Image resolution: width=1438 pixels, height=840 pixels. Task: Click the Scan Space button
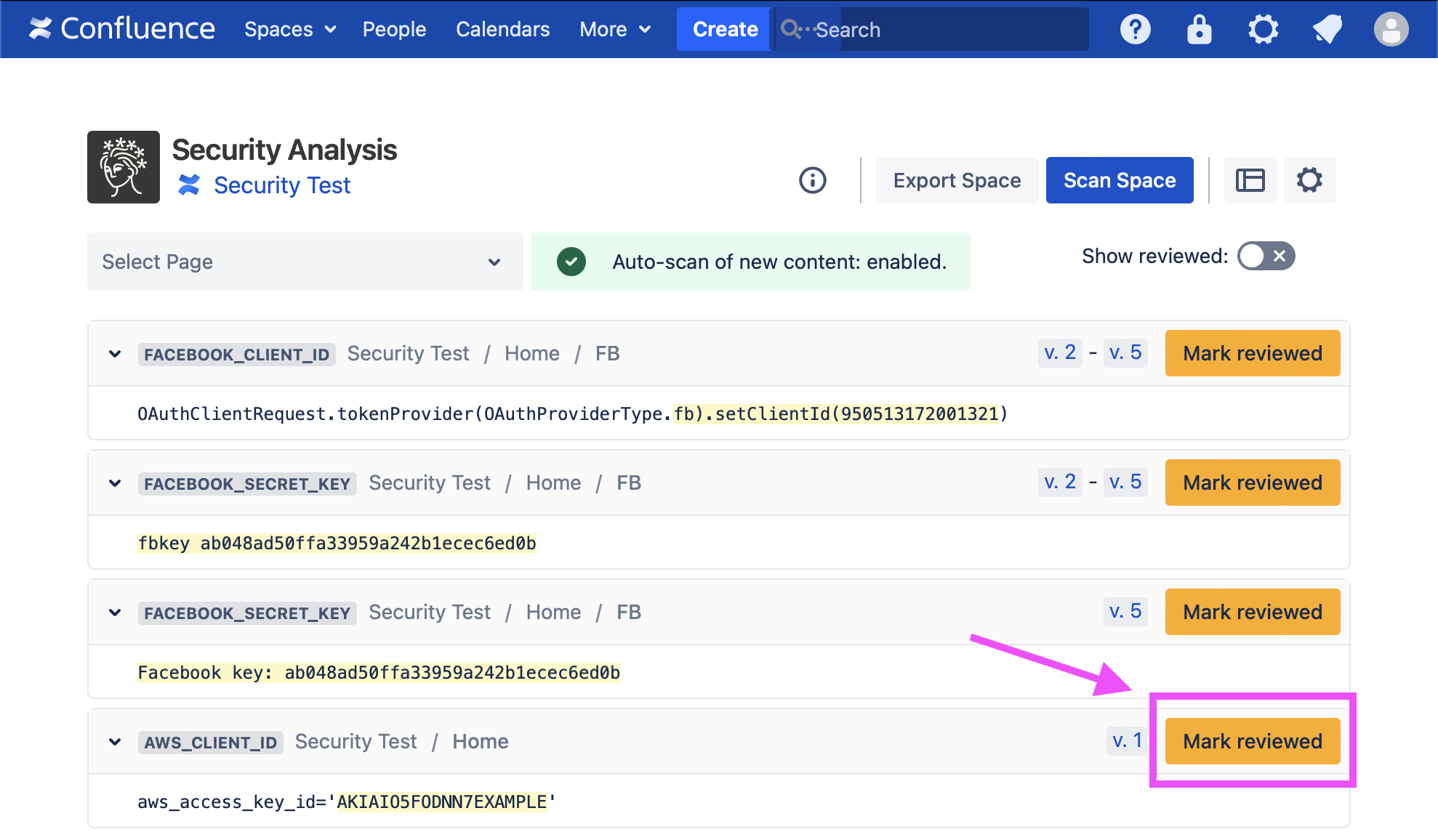[1119, 180]
